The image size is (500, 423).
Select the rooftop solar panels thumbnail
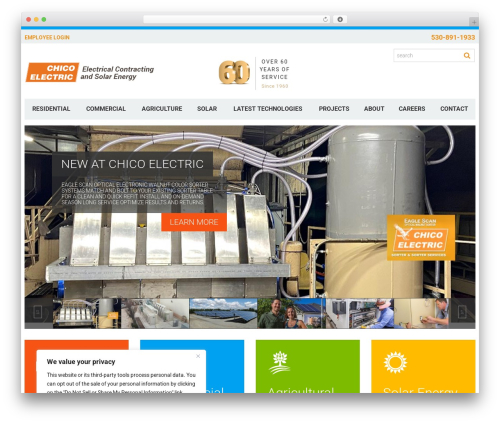[223, 313]
